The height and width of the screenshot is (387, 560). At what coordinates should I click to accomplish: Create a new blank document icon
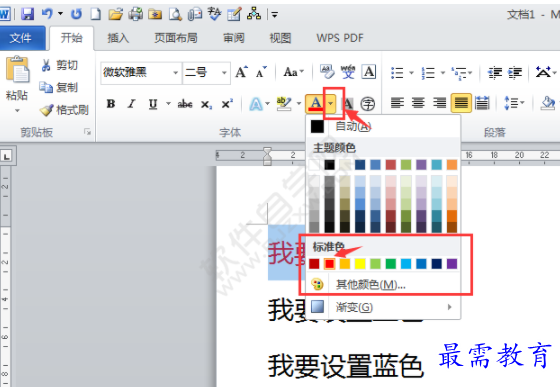pos(95,14)
